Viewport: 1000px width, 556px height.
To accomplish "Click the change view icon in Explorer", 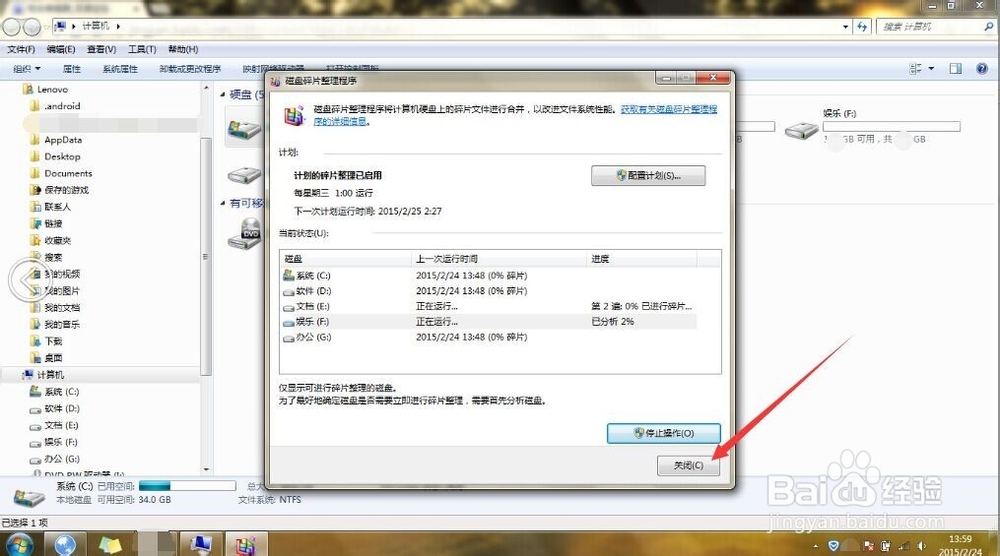I will tap(915, 68).
